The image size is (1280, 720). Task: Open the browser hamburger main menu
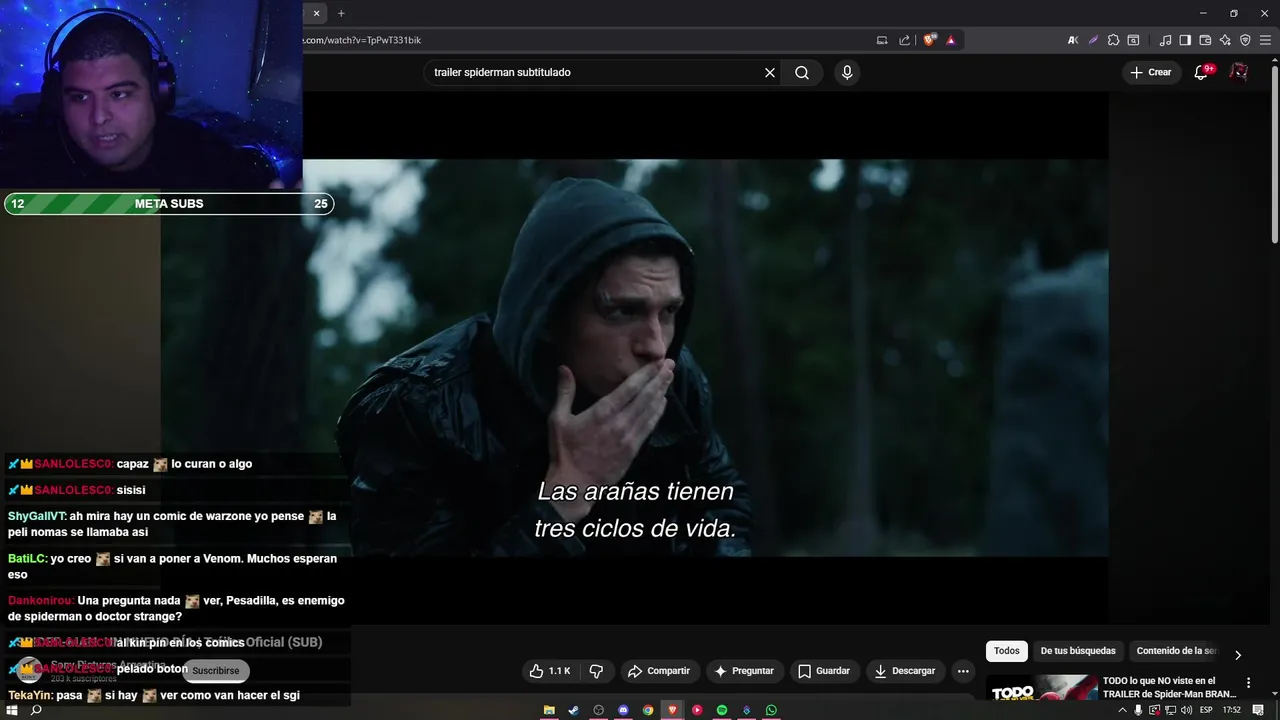(x=1265, y=40)
